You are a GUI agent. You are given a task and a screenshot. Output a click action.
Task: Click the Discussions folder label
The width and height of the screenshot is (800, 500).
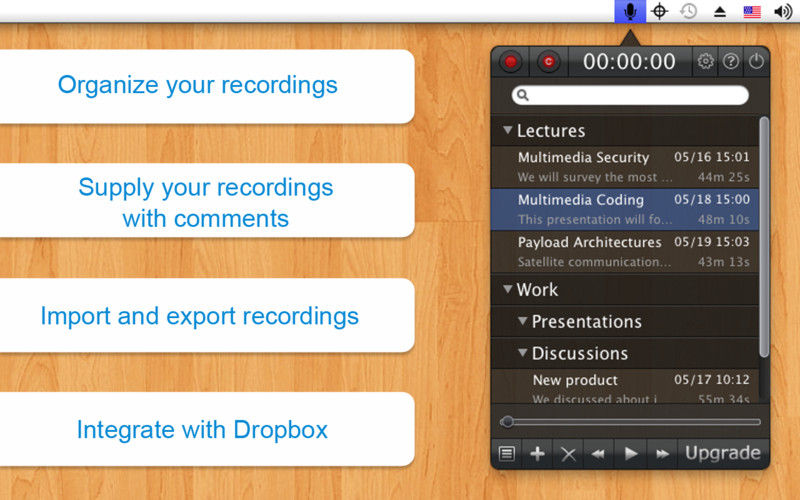pos(580,353)
